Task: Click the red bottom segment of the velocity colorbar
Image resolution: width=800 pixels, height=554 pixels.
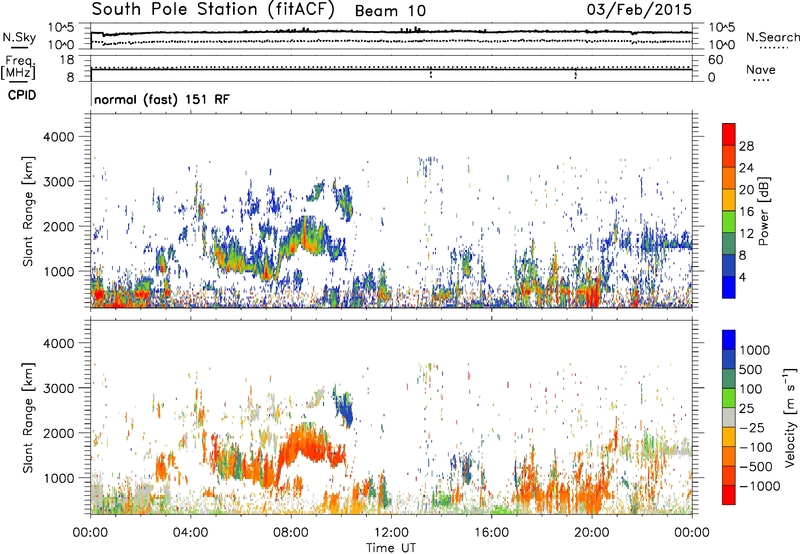Action: coord(729,495)
